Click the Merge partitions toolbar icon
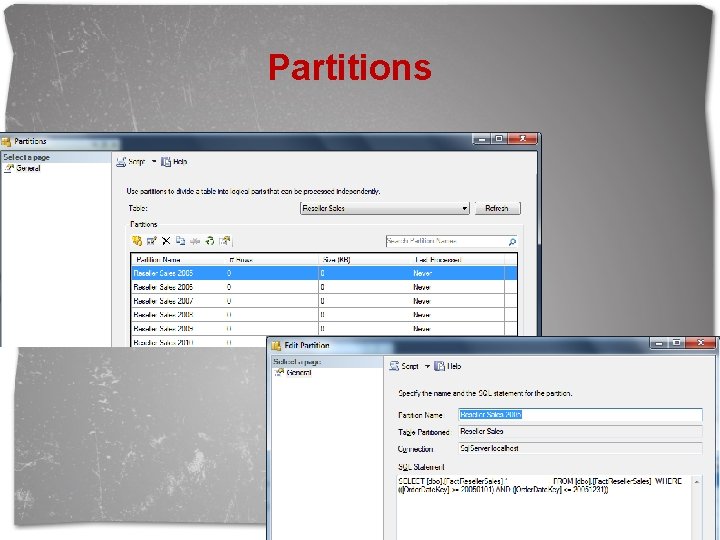This screenshot has height=540, width=720. tap(195, 241)
